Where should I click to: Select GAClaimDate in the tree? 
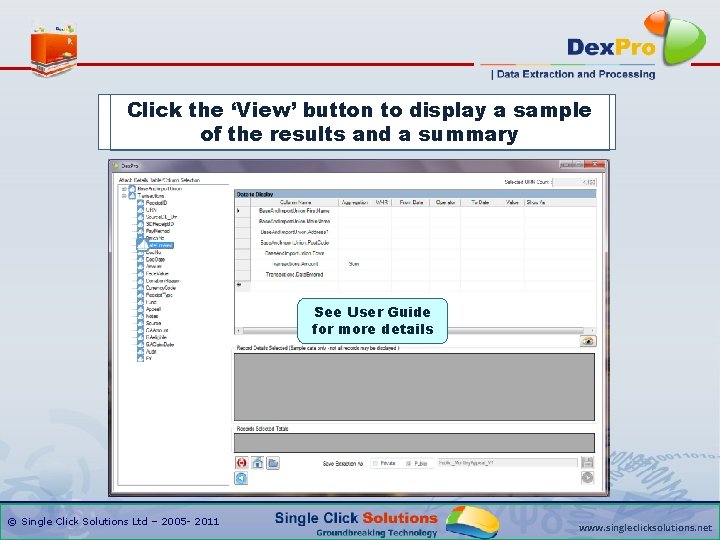point(160,344)
